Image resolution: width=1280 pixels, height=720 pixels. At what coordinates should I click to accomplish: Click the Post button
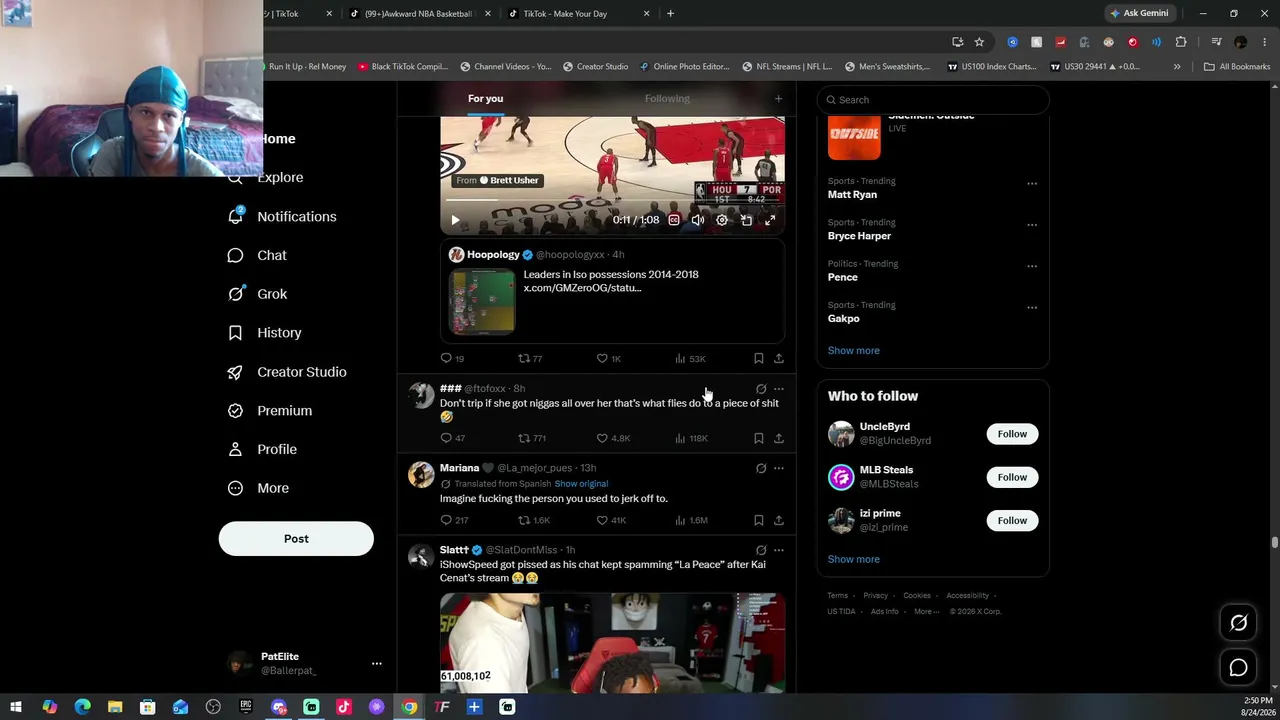coord(296,539)
